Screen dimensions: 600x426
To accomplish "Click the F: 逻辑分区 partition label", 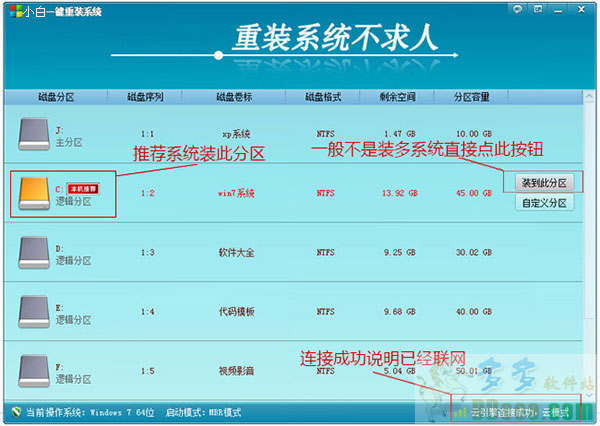I will [x=73, y=374].
